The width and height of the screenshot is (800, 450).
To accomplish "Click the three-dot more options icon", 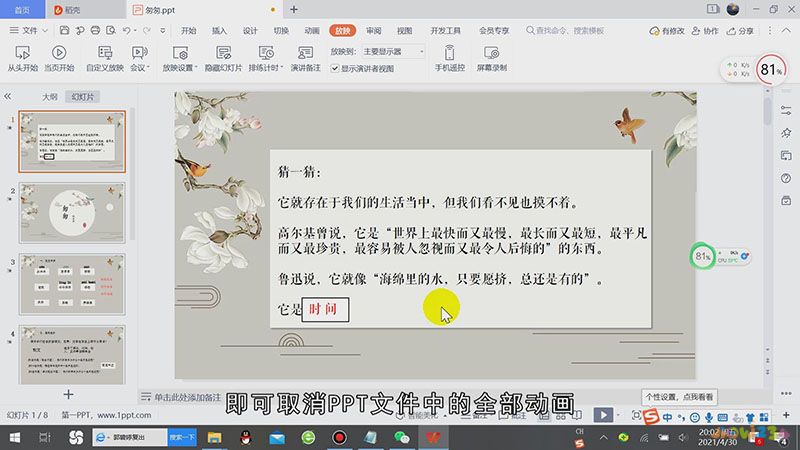I will [770, 31].
